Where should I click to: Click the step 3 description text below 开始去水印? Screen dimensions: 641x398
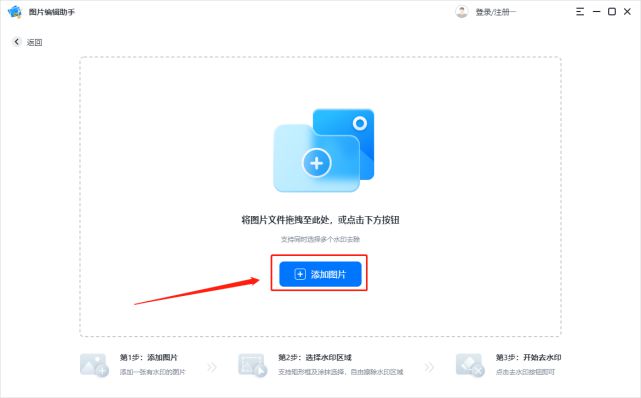tap(525, 372)
